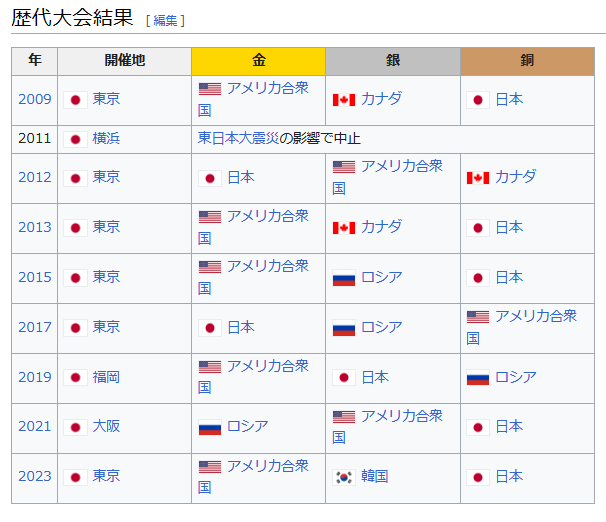The height and width of the screenshot is (522, 606).
Task: Click the US flag in 2017 bronze column
Action: (x=477, y=317)
